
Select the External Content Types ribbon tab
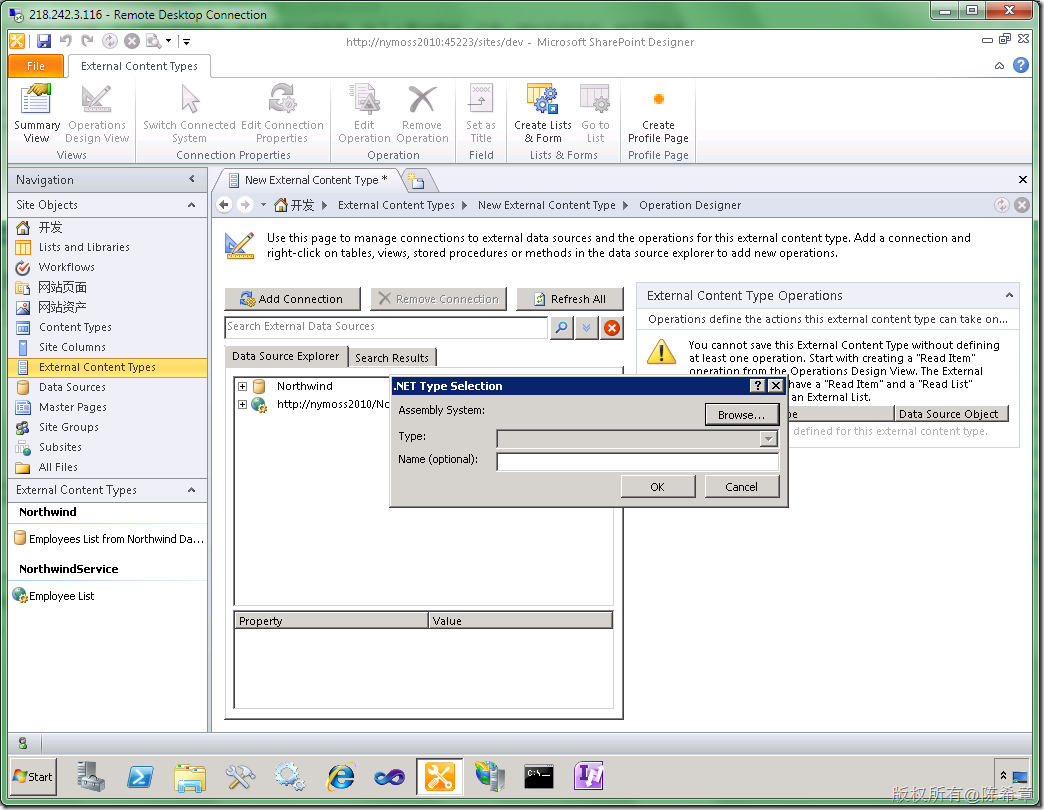coord(139,66)
